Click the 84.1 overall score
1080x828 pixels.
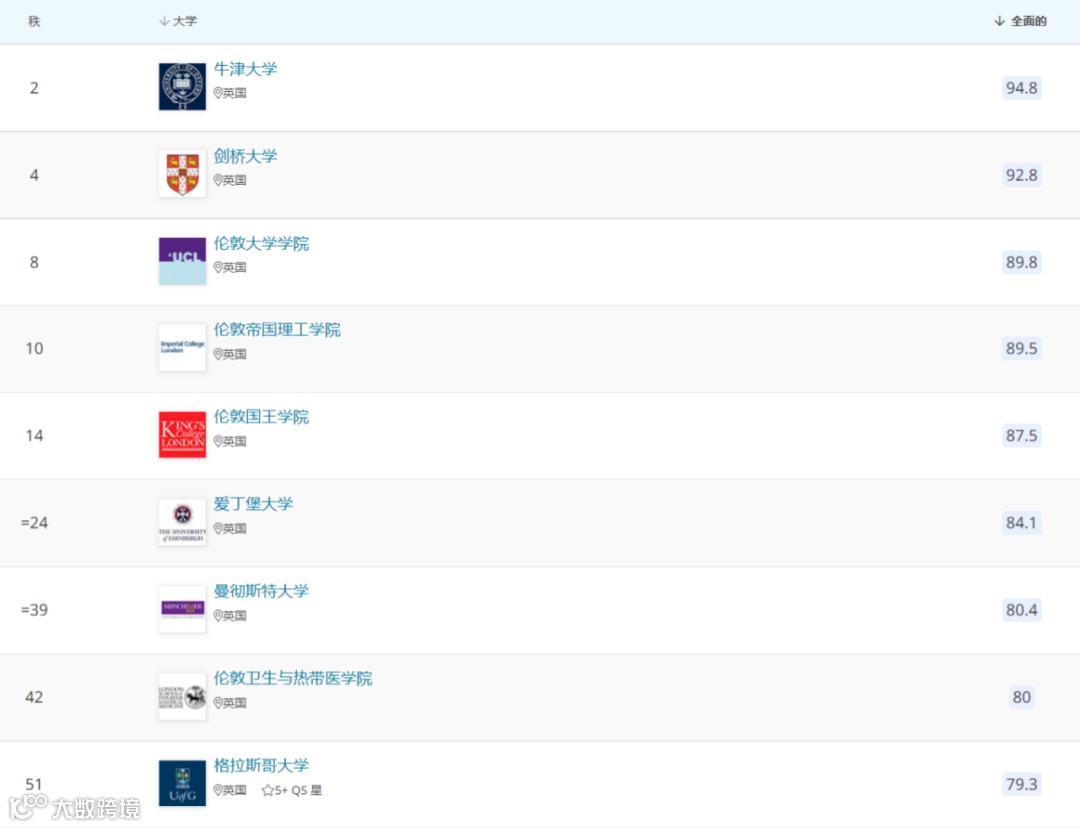[x=1021, y=523]
